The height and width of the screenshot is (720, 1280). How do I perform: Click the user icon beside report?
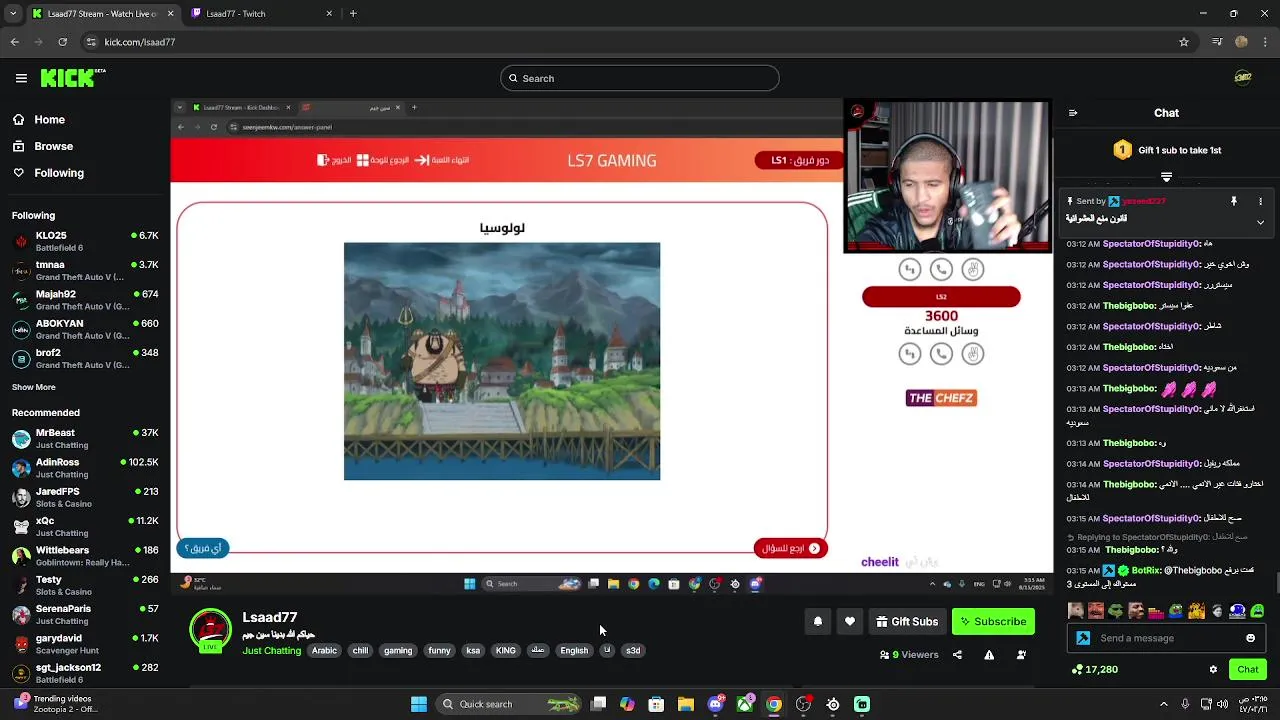click(x=1021, y=655)
